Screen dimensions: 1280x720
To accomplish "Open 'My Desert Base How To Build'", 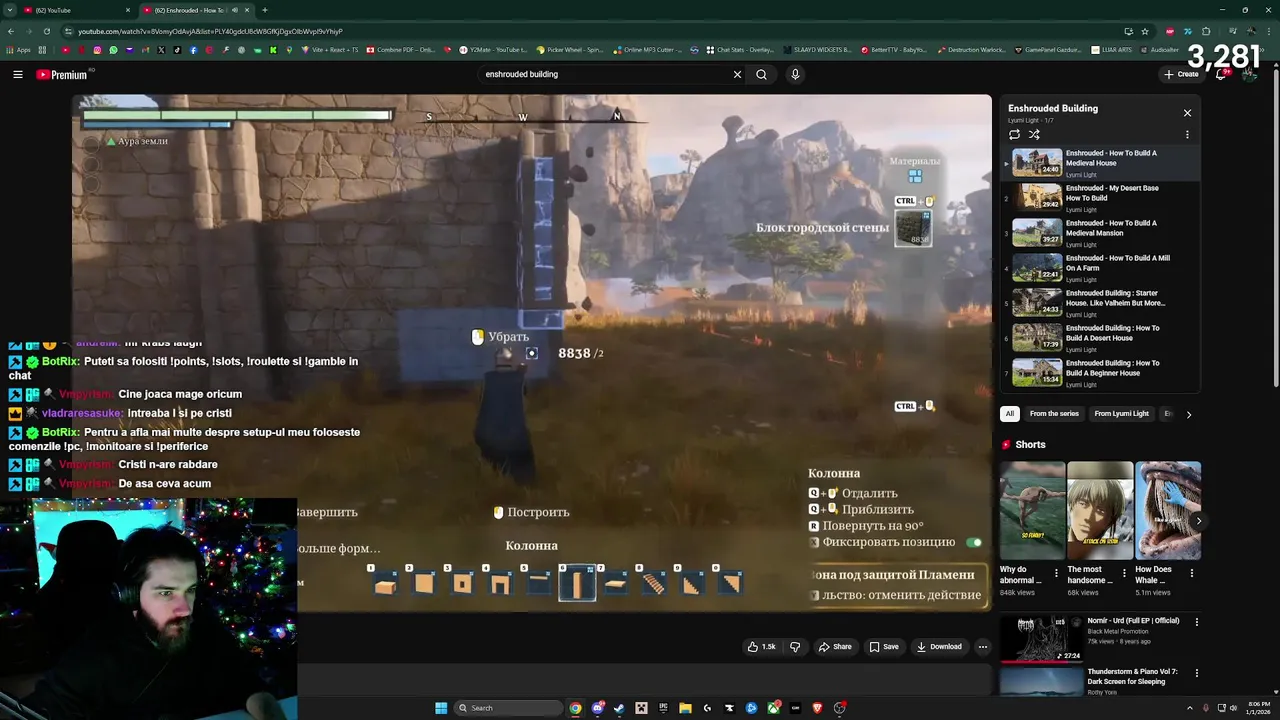I will (x=1100, y=198).
